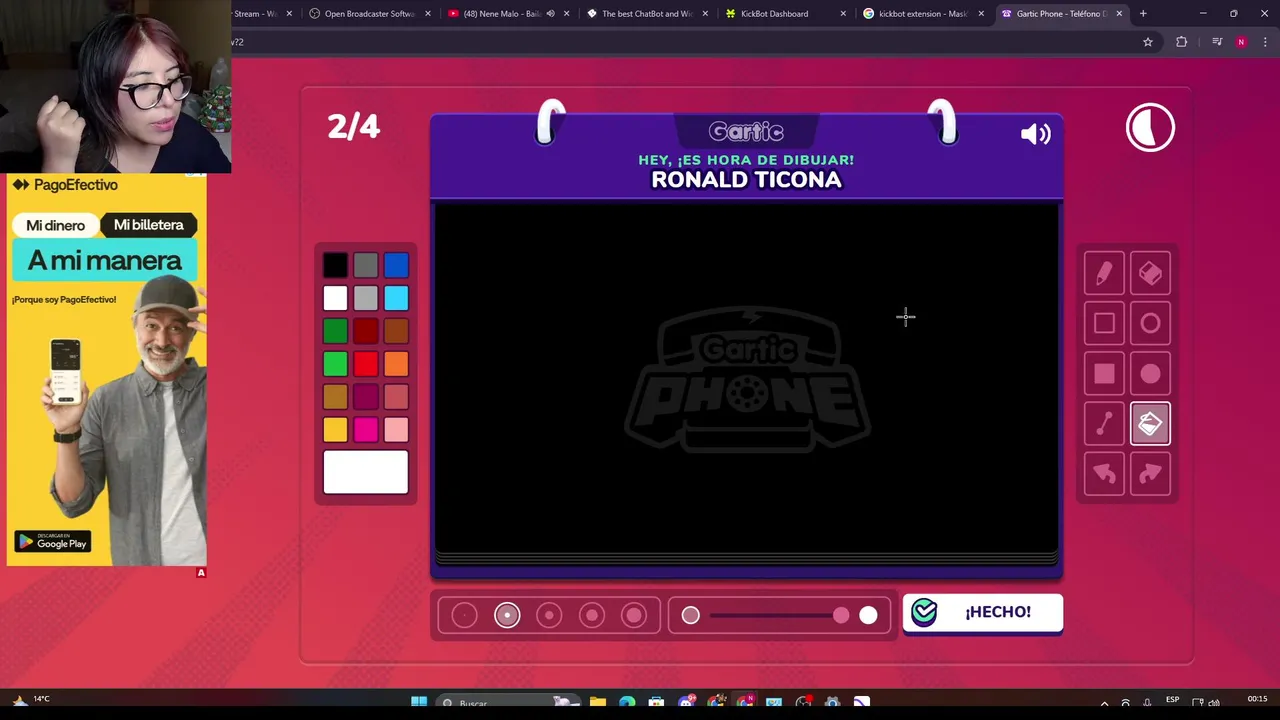Click the PagoEfectivo ad banner logo
This screenshot has height=720, width=1280.
pyautogui.click(x=65, y=185)
